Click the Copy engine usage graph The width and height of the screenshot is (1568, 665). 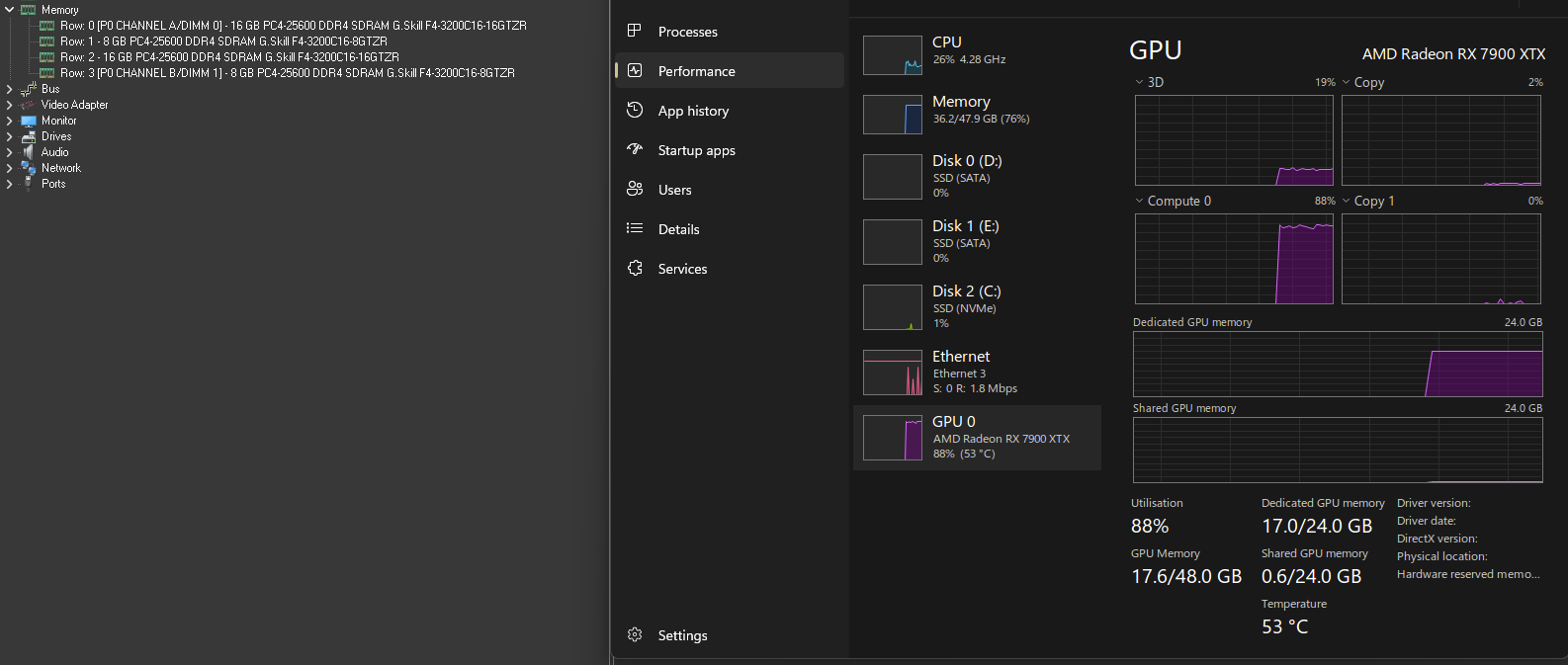1441,140
